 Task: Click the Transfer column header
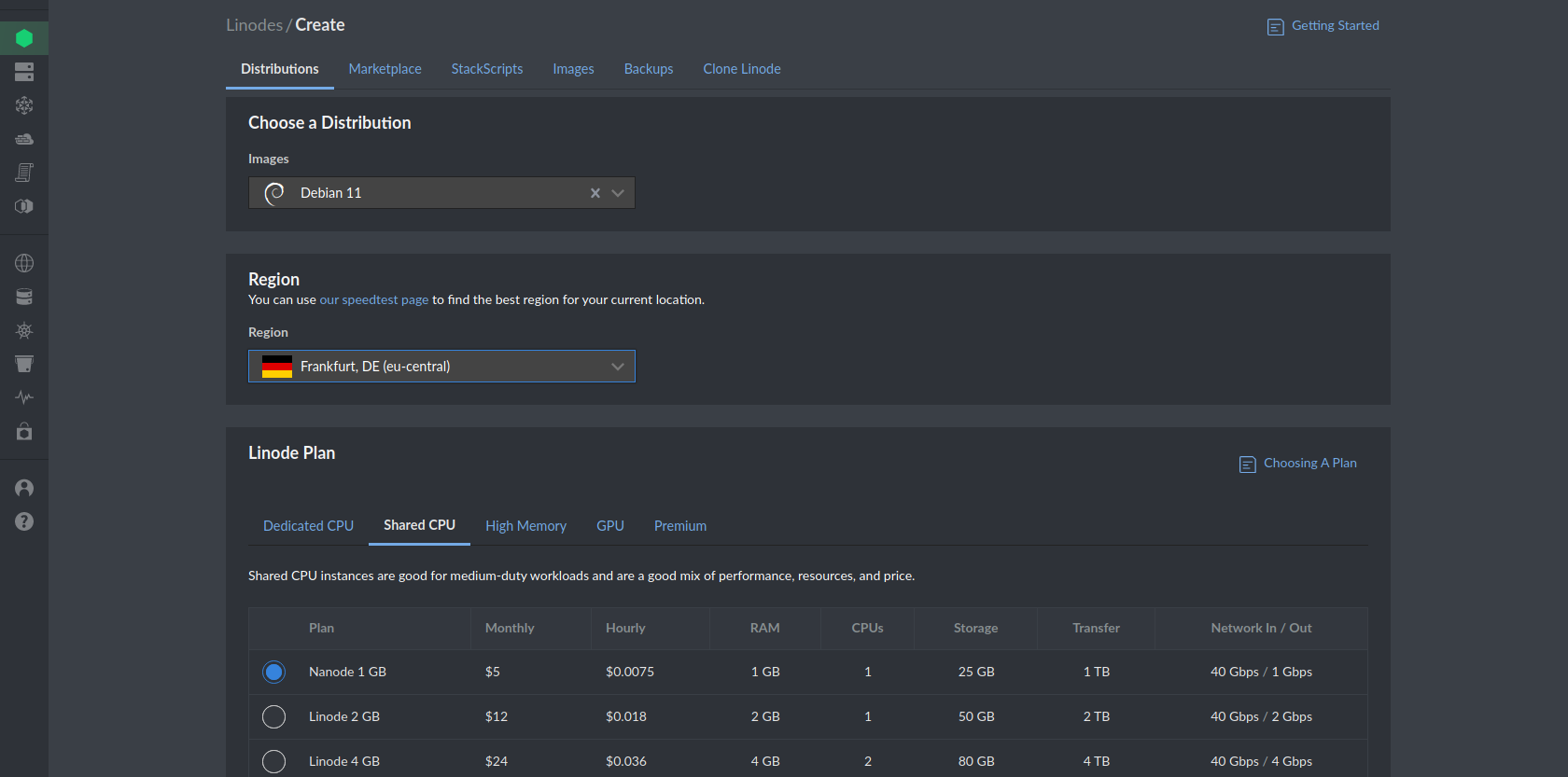(x=1096, y=629)
